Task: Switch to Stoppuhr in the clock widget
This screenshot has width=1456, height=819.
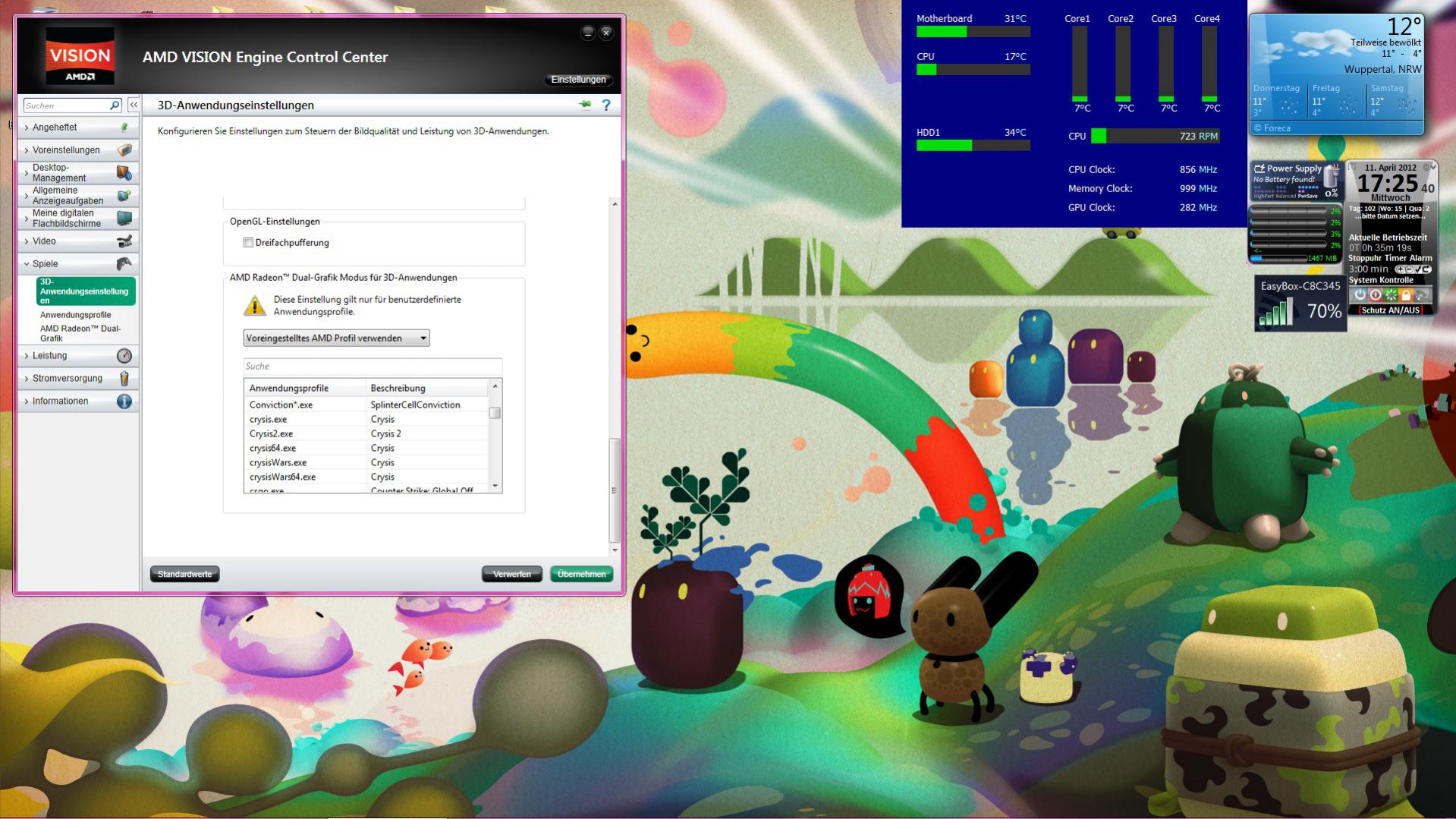Action: click(1365, 258)
